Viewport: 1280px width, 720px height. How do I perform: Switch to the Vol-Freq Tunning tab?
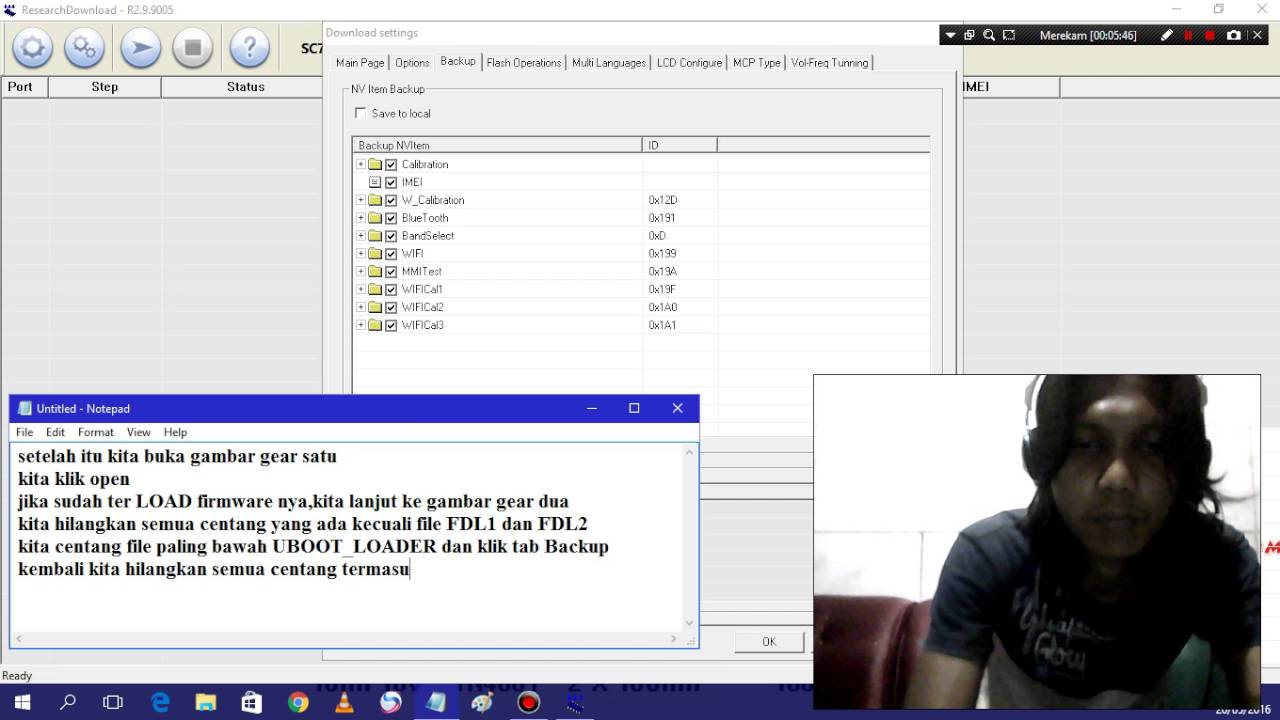point(829,63)
